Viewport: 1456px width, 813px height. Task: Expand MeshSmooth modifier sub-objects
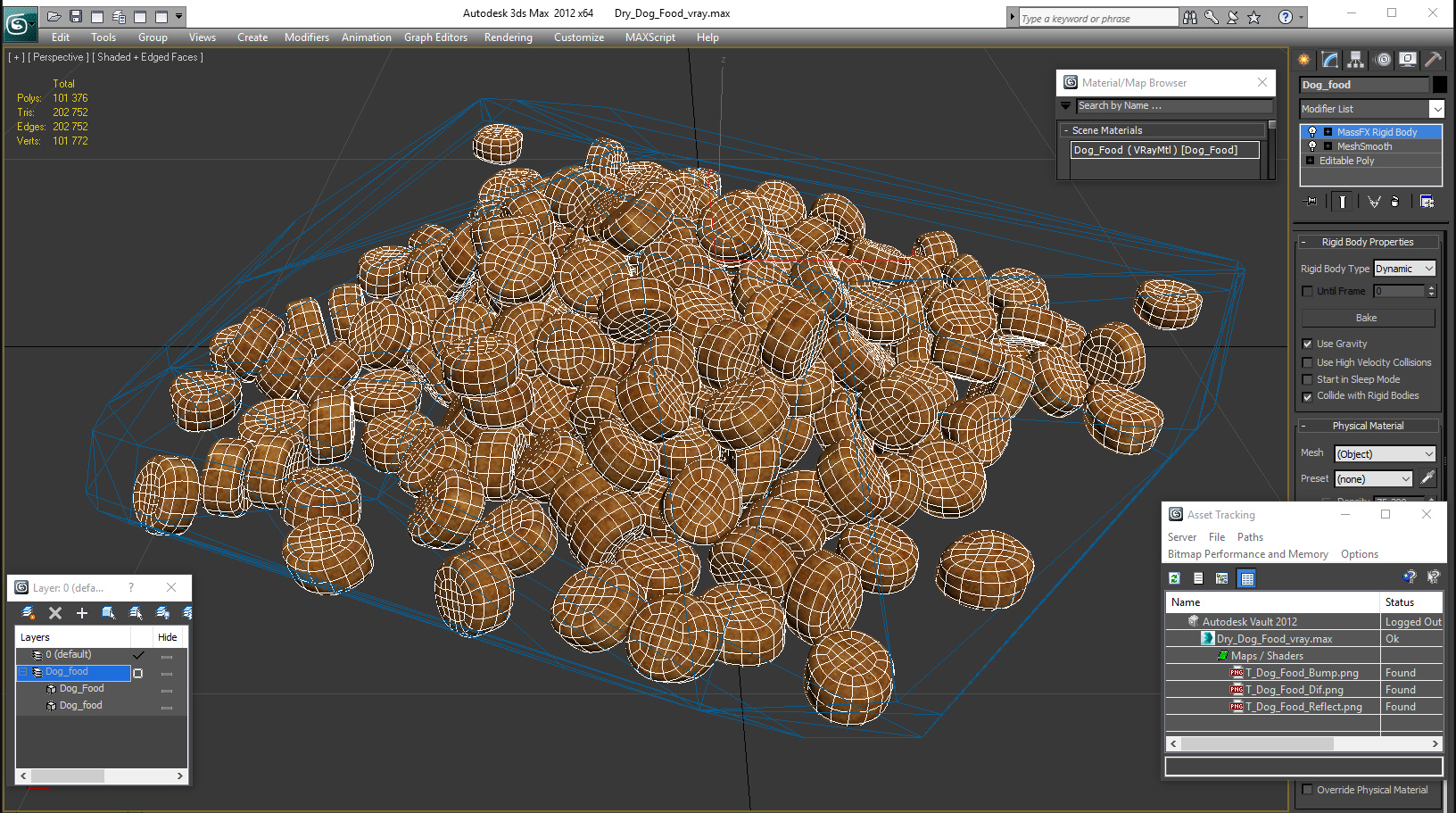(x=1328, y=146)
